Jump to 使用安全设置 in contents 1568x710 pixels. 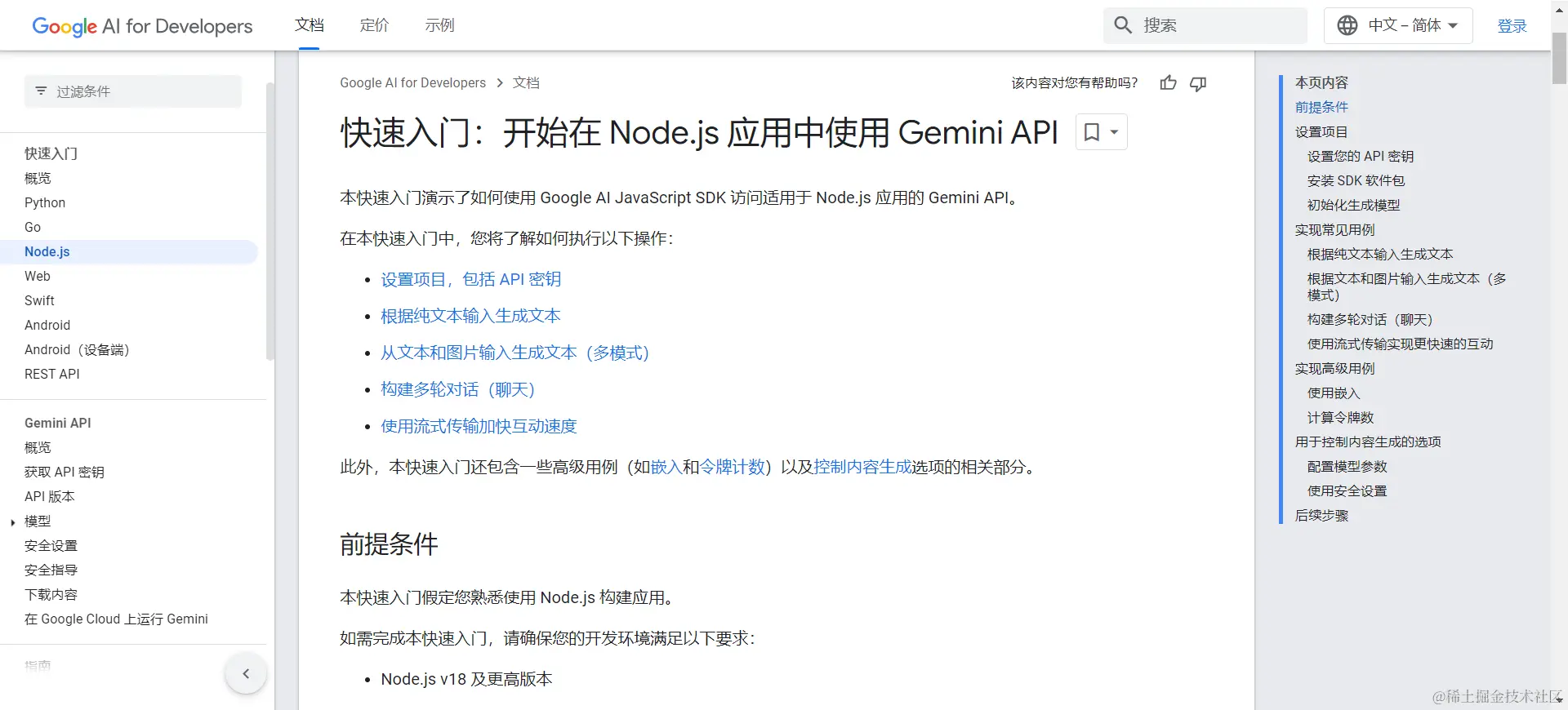[1347, 490]
